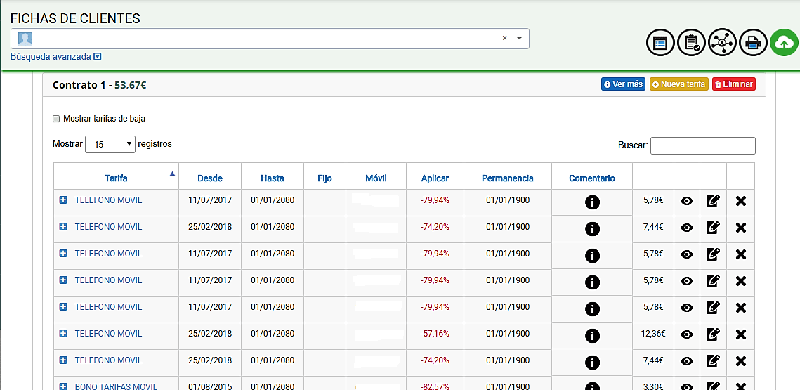Open the client selector dropdown arrow
This screenshot has height=390, width=800.
[x=519, y=38]
